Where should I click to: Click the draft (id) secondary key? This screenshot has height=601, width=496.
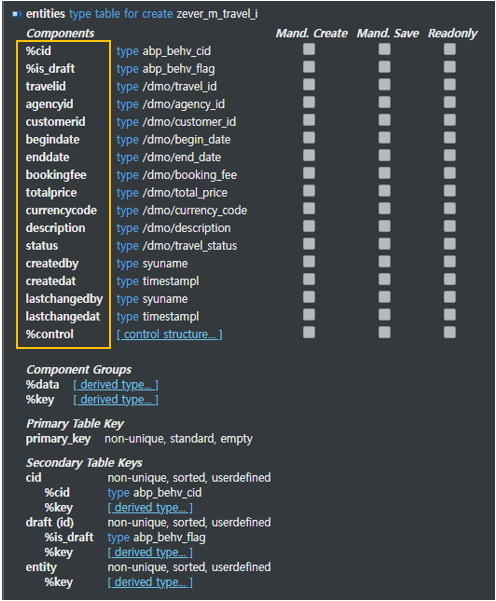50,522
